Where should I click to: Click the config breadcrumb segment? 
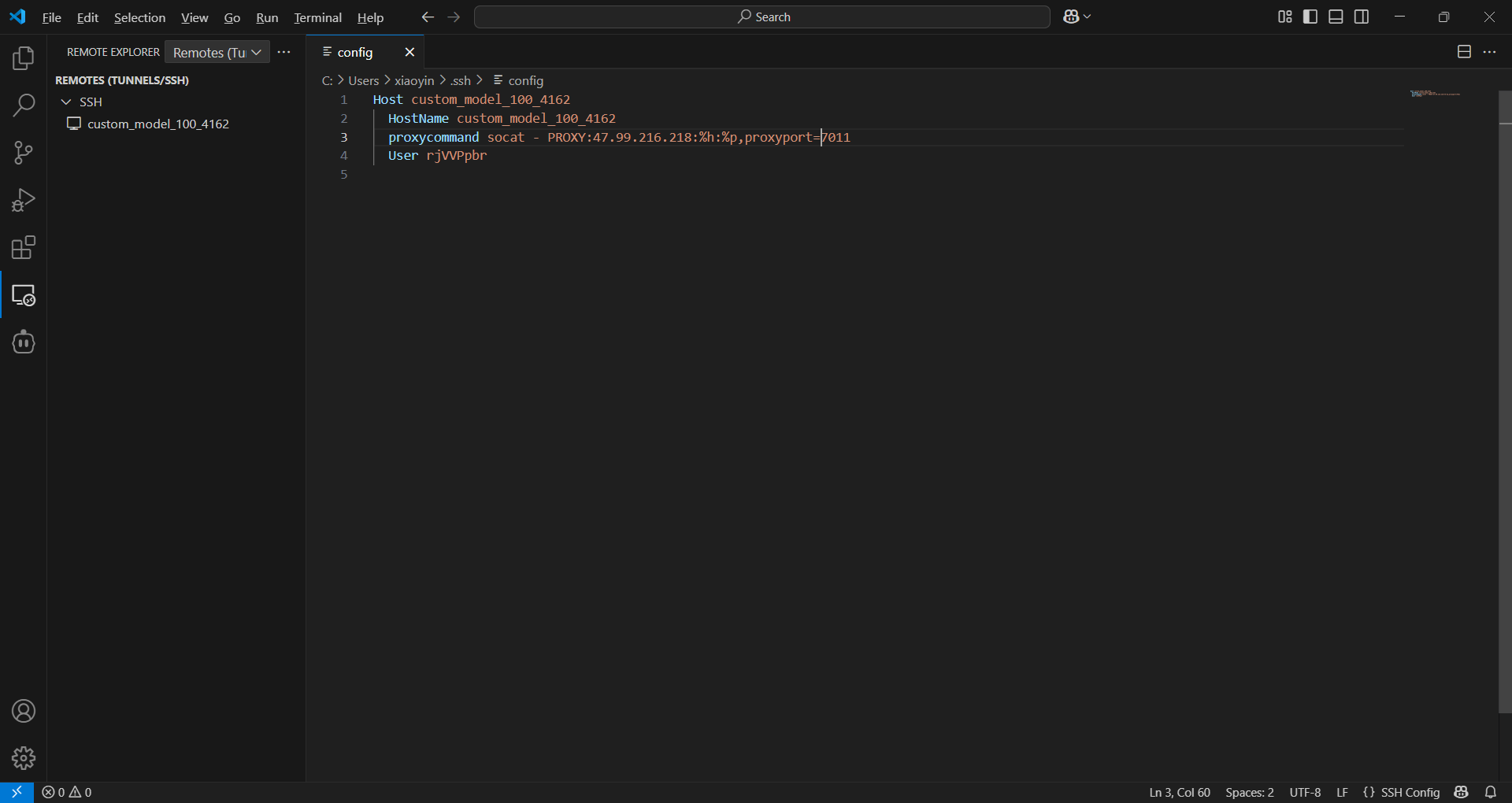pyautogui.click(x=518, y=80)
